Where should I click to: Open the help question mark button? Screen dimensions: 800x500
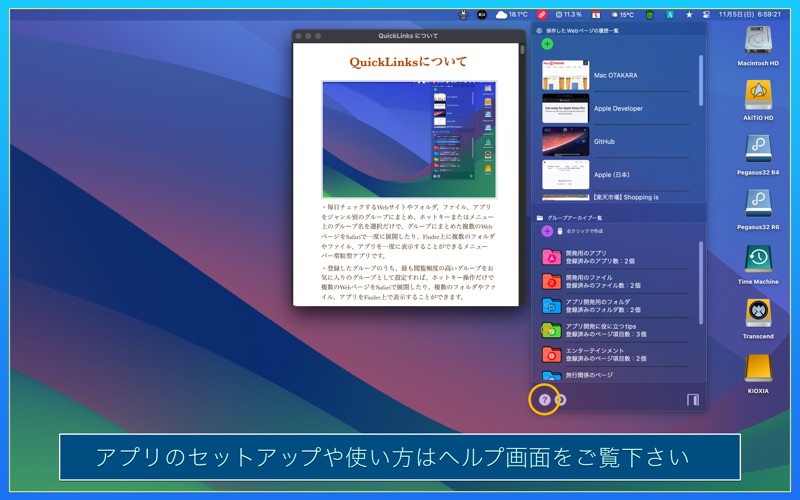(544, 400)
